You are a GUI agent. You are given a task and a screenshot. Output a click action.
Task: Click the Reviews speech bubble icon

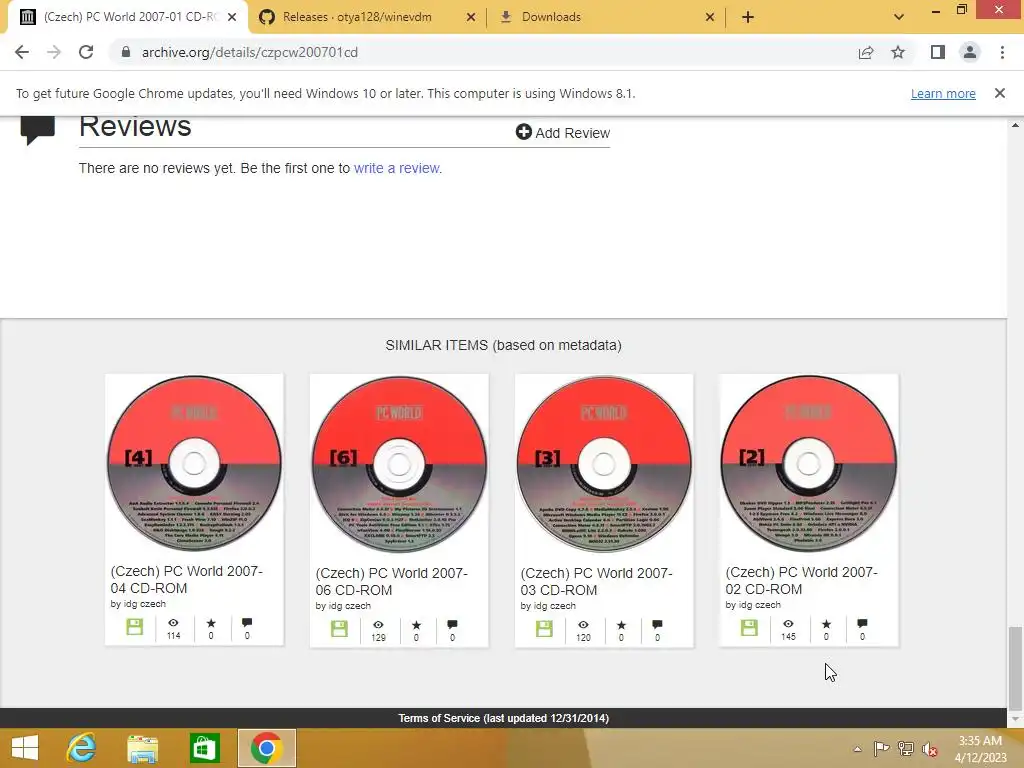click(x=37, y=129)
